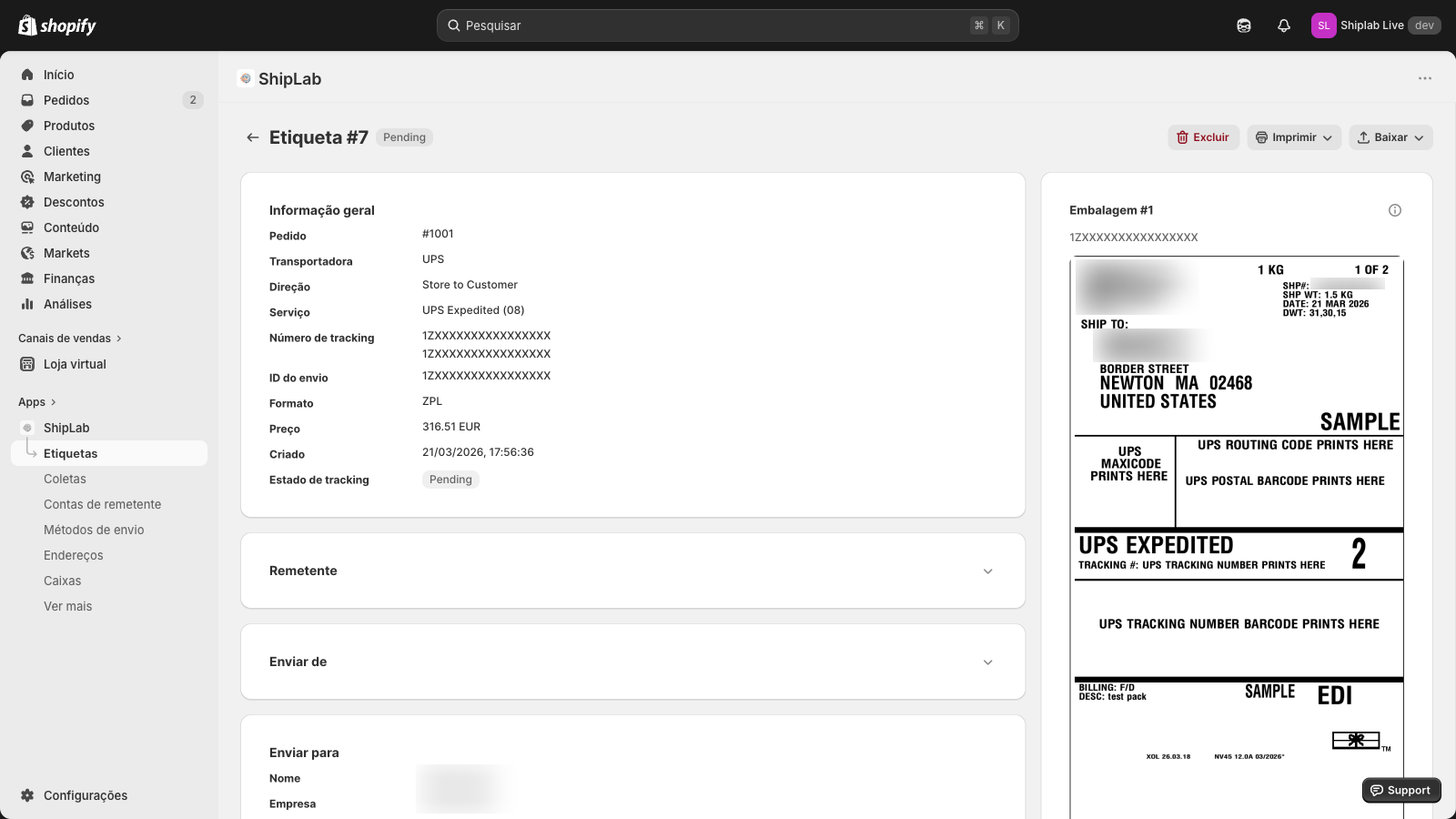
Task: Click the shipping label preview image
Action: point(1238,537)
